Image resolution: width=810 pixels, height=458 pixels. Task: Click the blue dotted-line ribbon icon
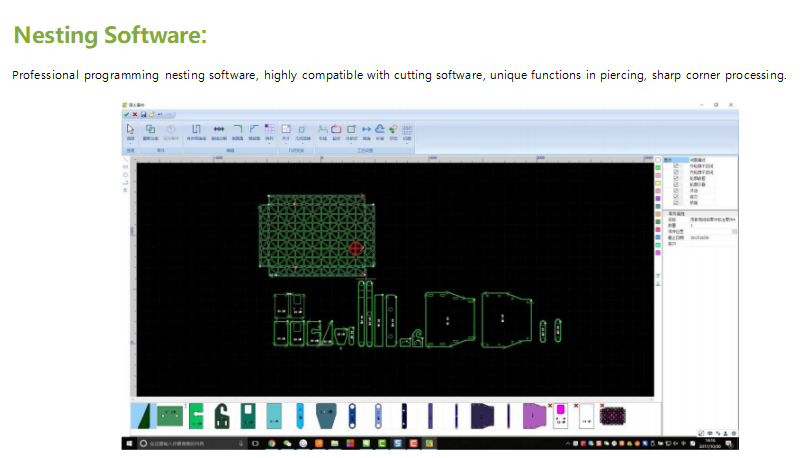[x=218, y=129]
